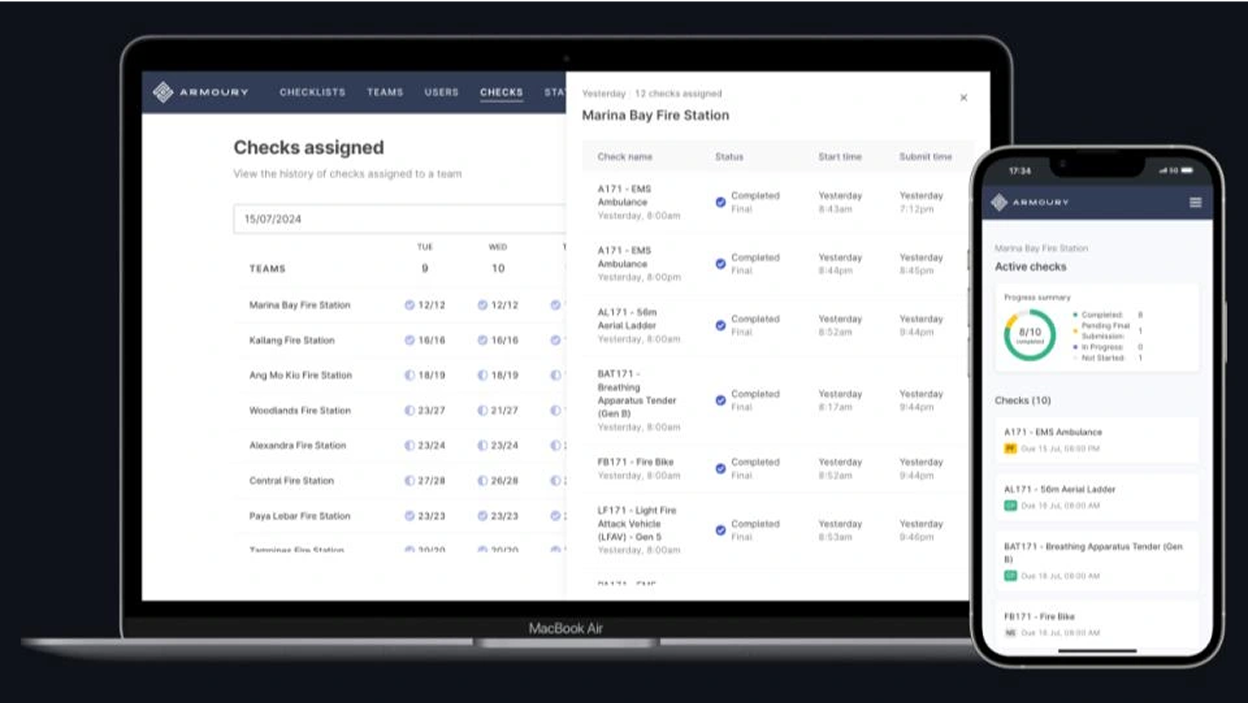Tap the green Completed legend dot on phone
Image resolution: width=1248 pixels, height=703 pixels.
[1075, 315]
